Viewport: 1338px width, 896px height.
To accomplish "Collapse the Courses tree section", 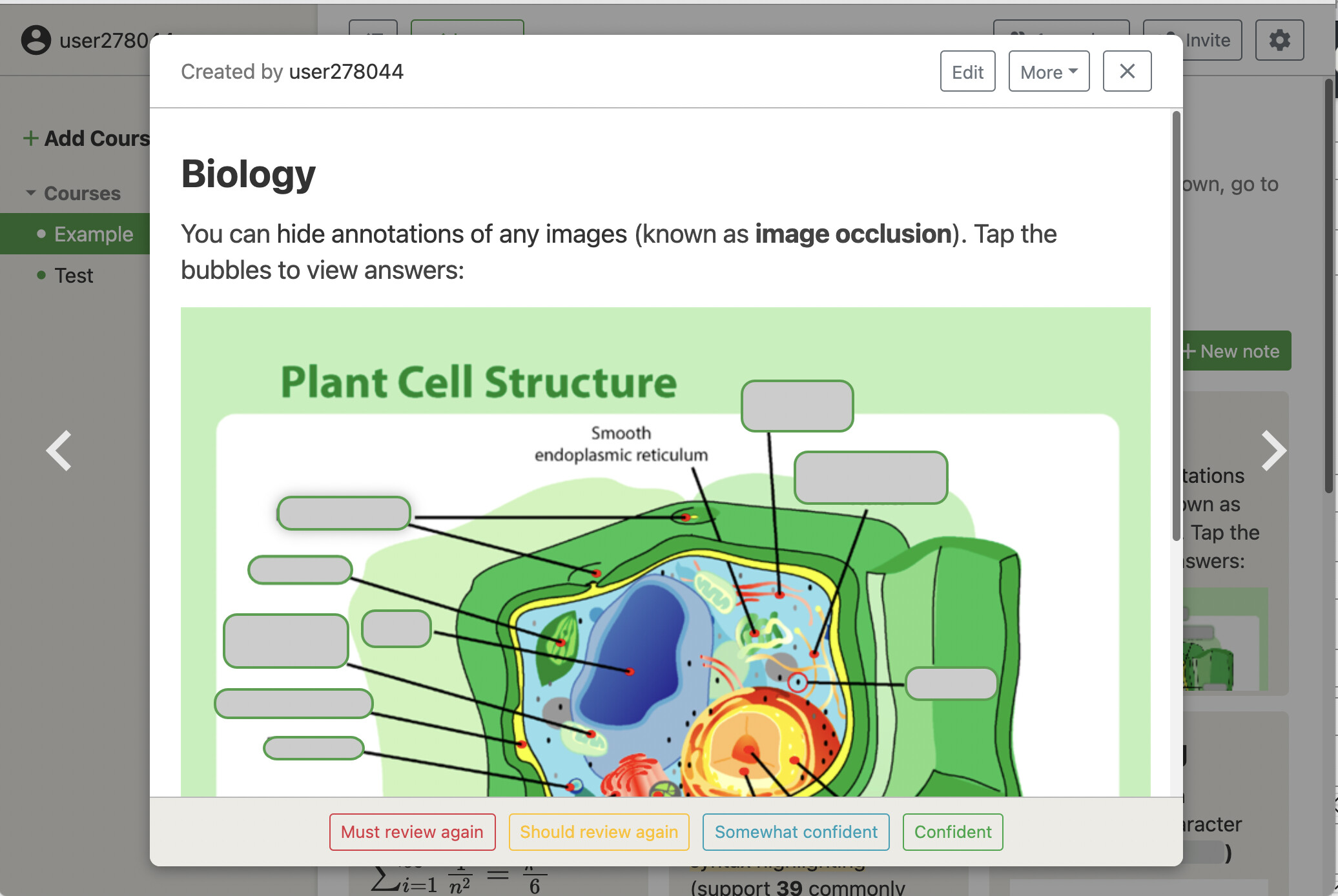I will pyautogui.click(x=30, y=193).
